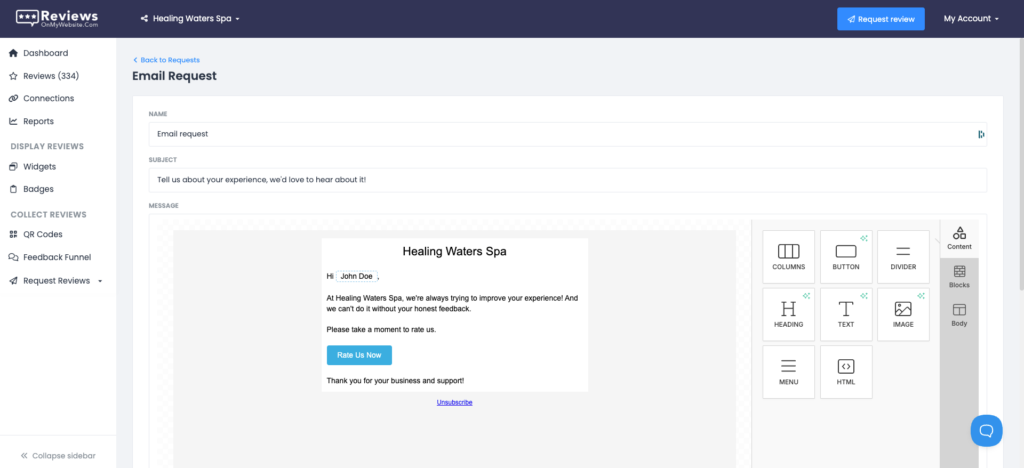Pick the Text content block

pyautogui.click(x=846, y=314)
